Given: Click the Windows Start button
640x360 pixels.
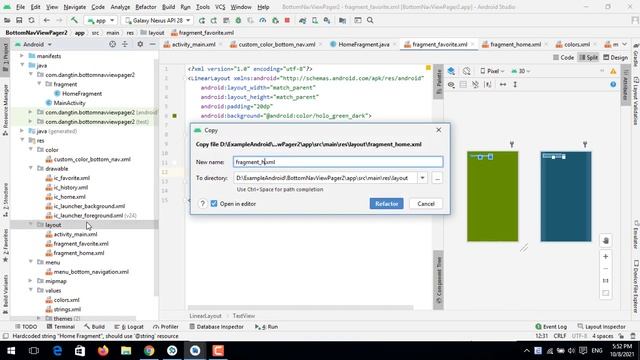Looking at the screenshot, I should pyautogui.click(x=11, y=351).
